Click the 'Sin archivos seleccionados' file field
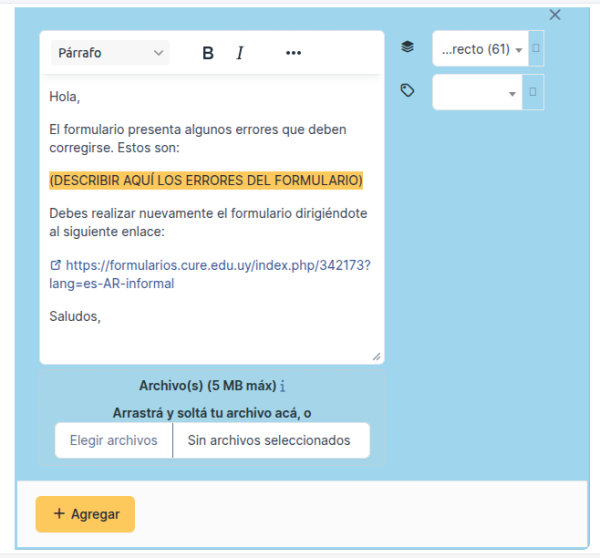This screenshot has height=558, width=600. tap(271, 440)
